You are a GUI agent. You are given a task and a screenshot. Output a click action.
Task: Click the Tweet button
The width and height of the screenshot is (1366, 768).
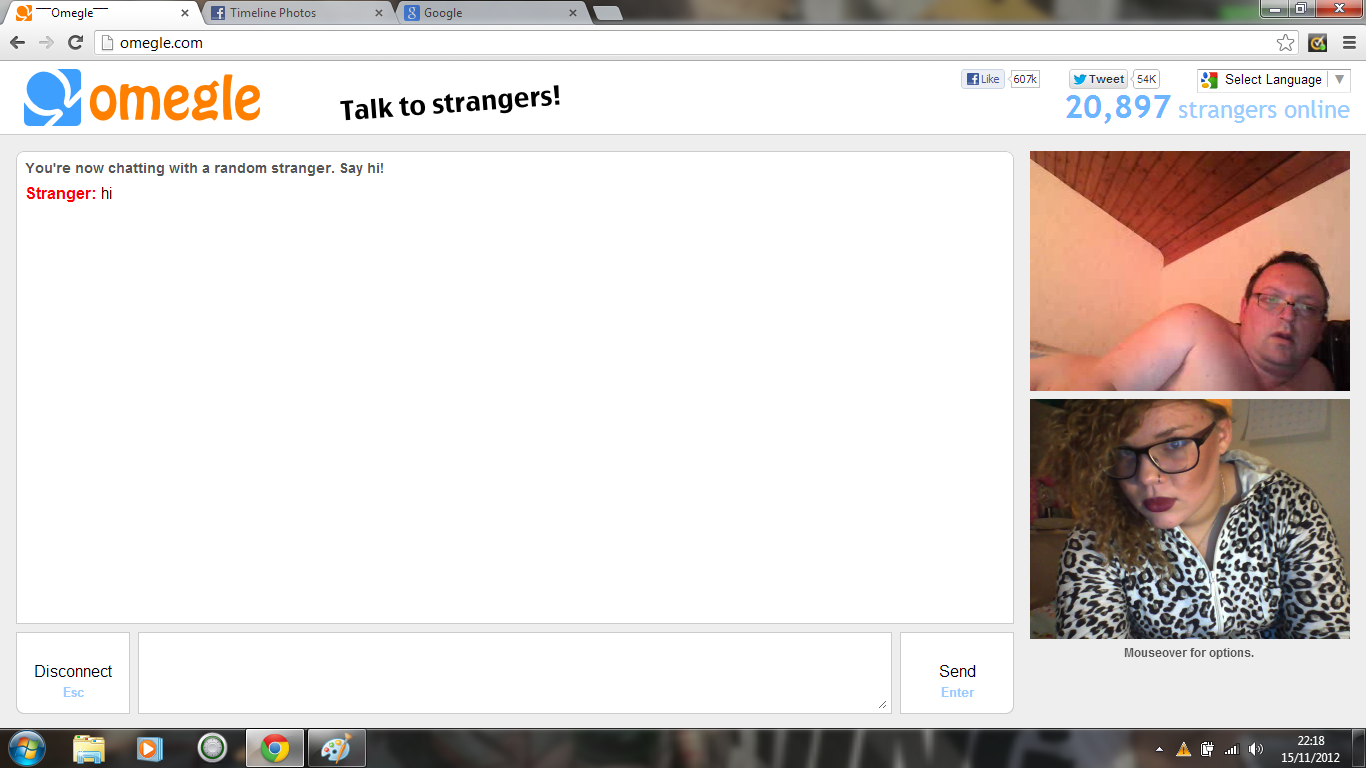click(x=1098, y=79)
